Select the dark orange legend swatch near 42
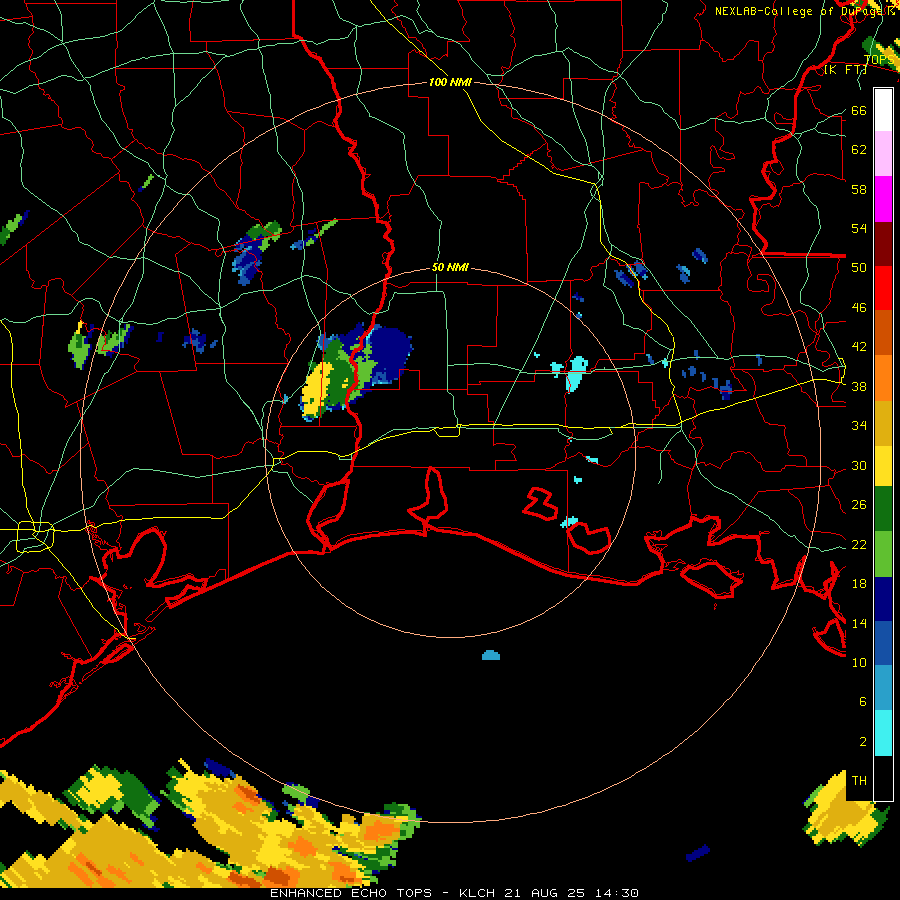 [x=883, y=333]
